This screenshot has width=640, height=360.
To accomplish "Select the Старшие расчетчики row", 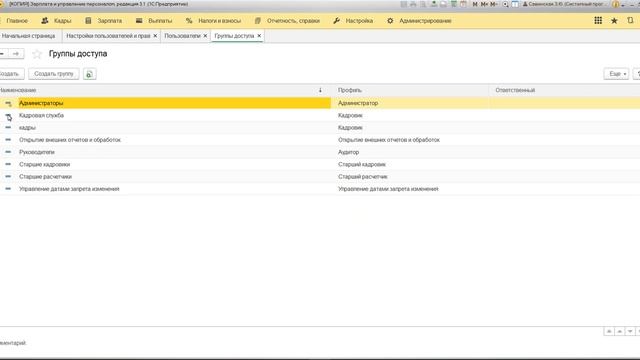I will (x=320, y=177).
